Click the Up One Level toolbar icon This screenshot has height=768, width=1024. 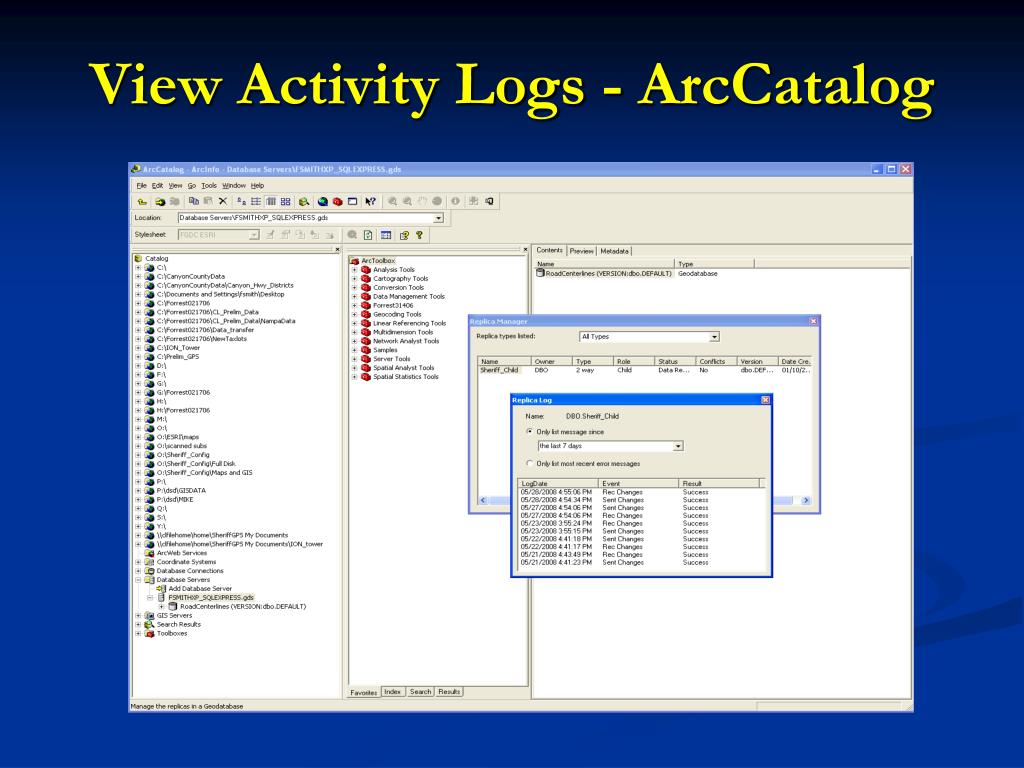pyautogui.click(x=142, y=202)
